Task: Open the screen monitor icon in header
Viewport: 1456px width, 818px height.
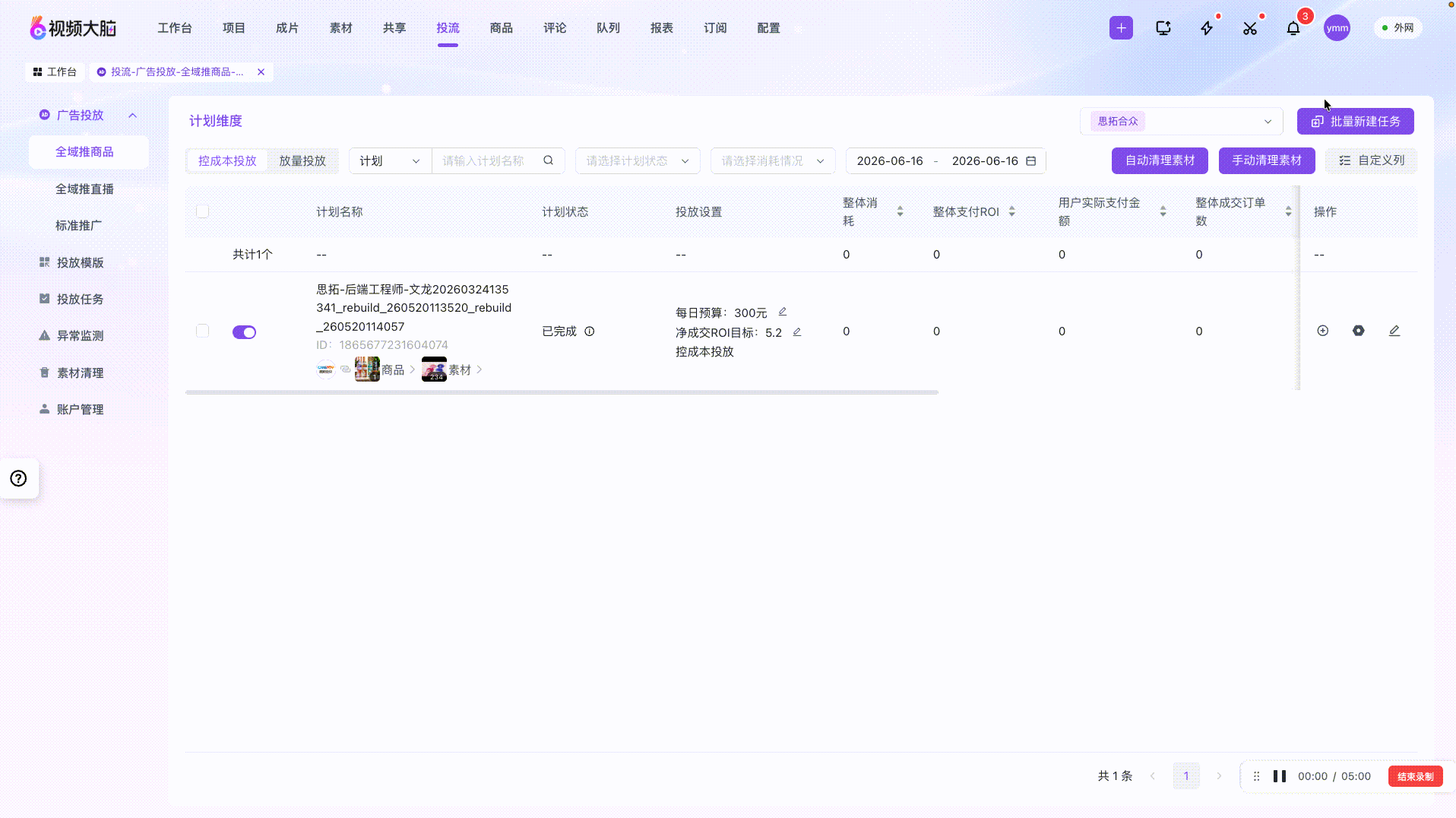Action: 1163,28
